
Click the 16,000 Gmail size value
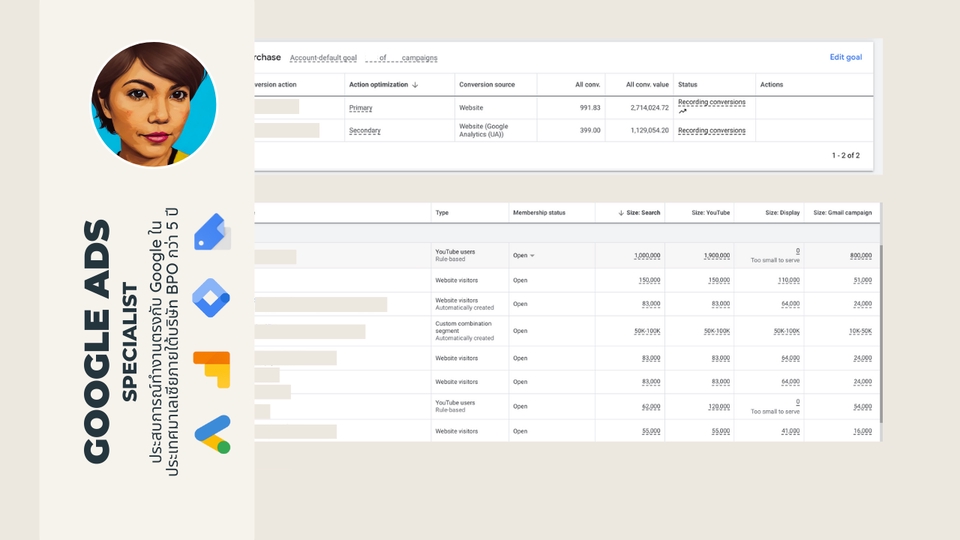point(863,431)
